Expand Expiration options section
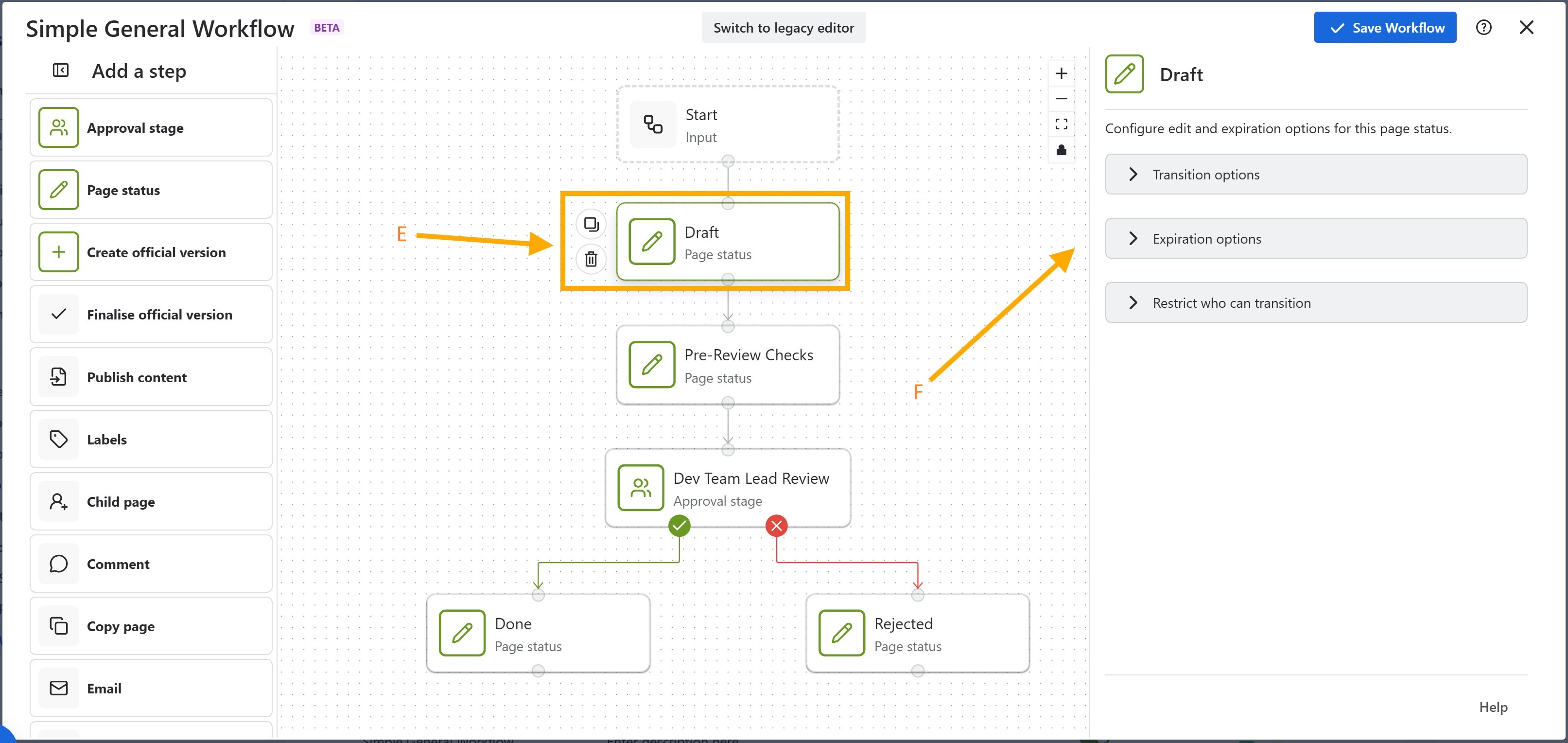Screen dimensions: 1568x743 (1315, 239)
